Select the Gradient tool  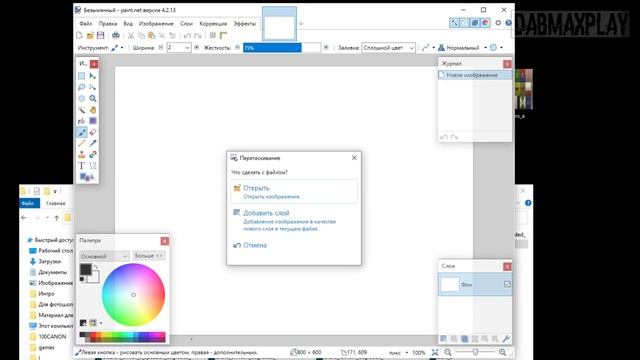tap(93, 121)
